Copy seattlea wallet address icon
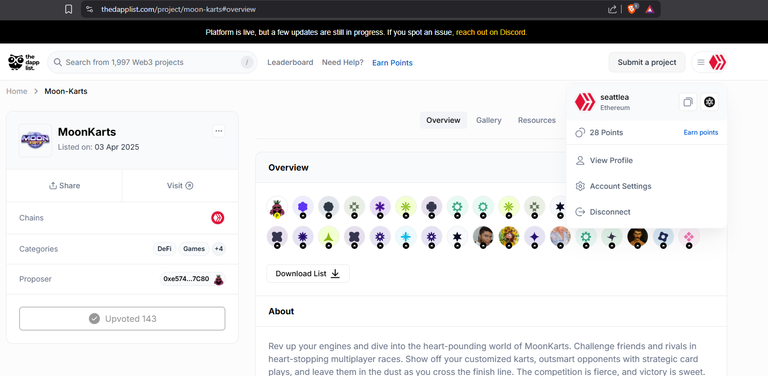The image size is (768, 376). tap(688, 102)
